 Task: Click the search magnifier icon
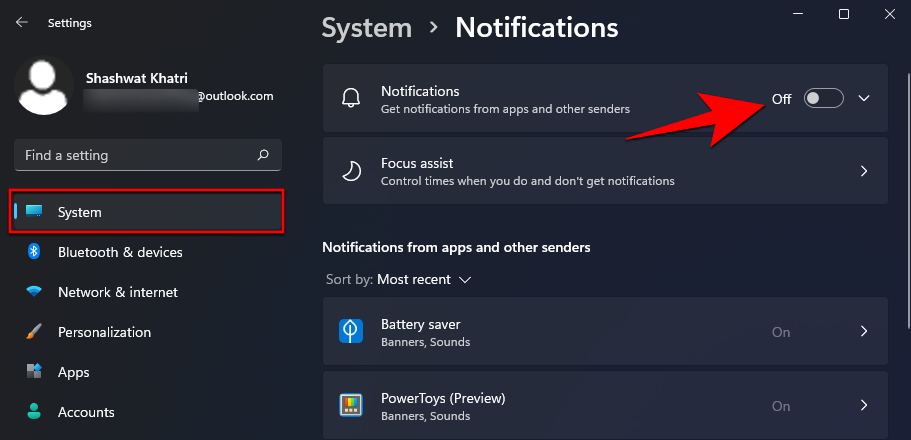coord(263,155)
